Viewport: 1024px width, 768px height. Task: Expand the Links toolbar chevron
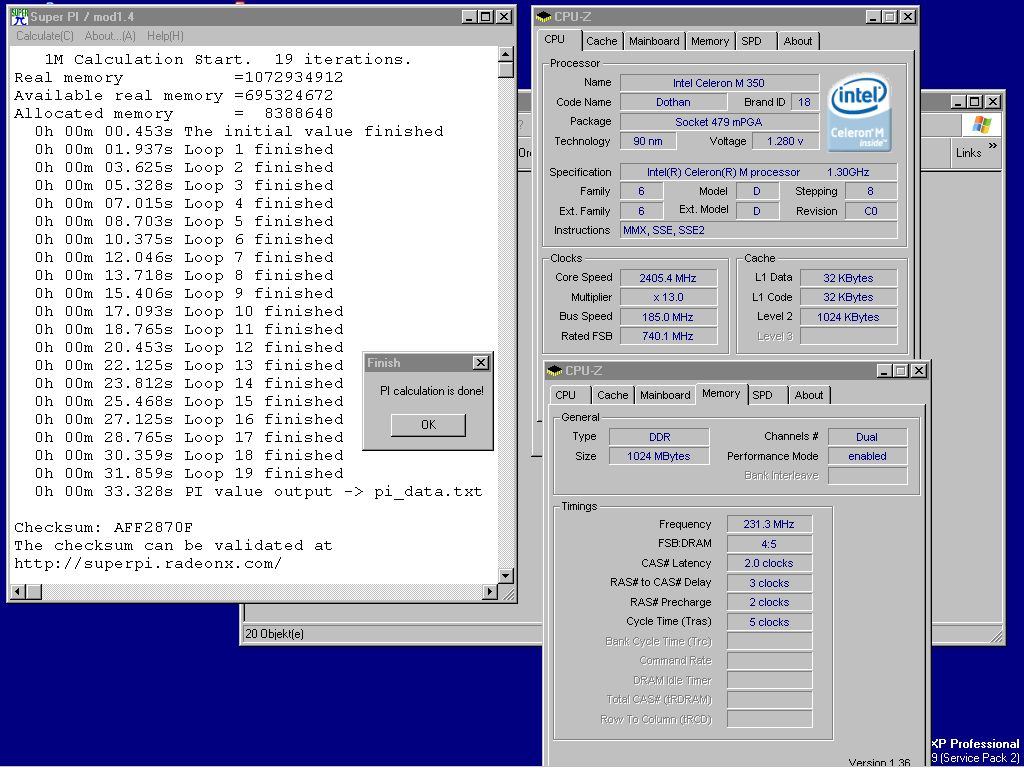[x=993, y=146]
